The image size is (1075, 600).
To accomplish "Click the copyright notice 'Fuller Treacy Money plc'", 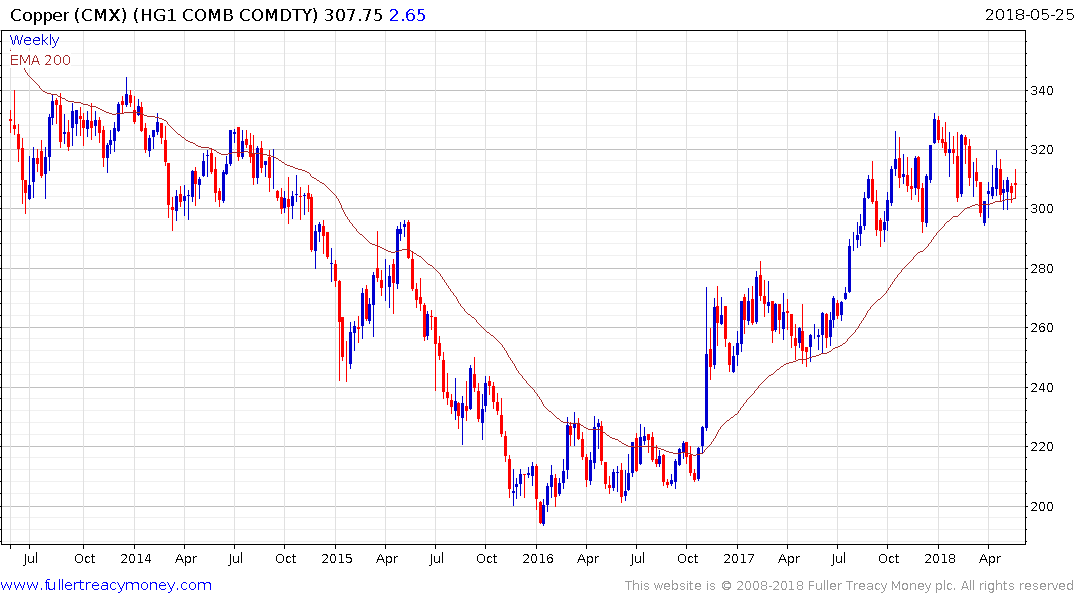I will [x=881, y=586].
